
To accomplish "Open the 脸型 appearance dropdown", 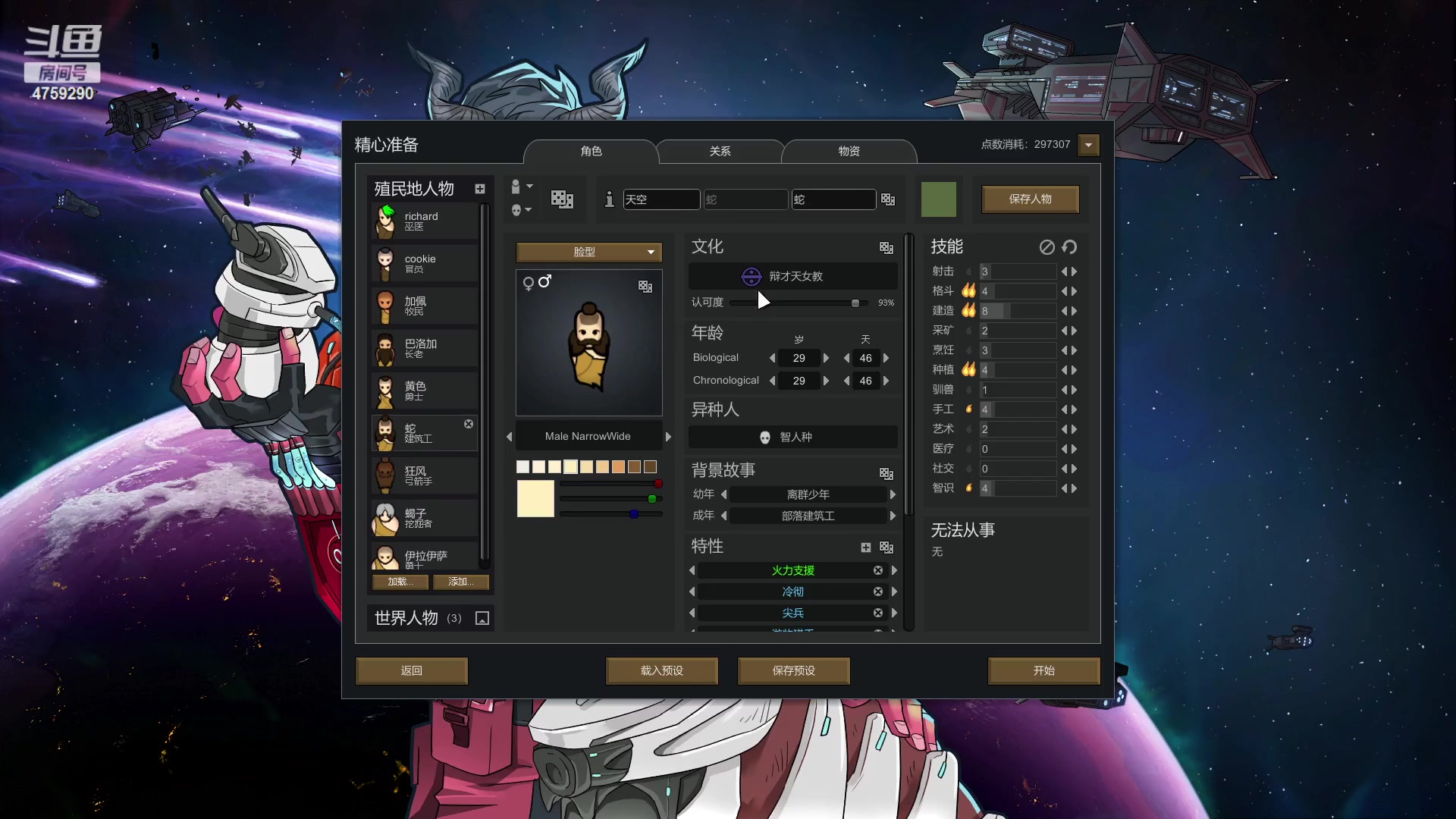I will [x=588, y=252].
